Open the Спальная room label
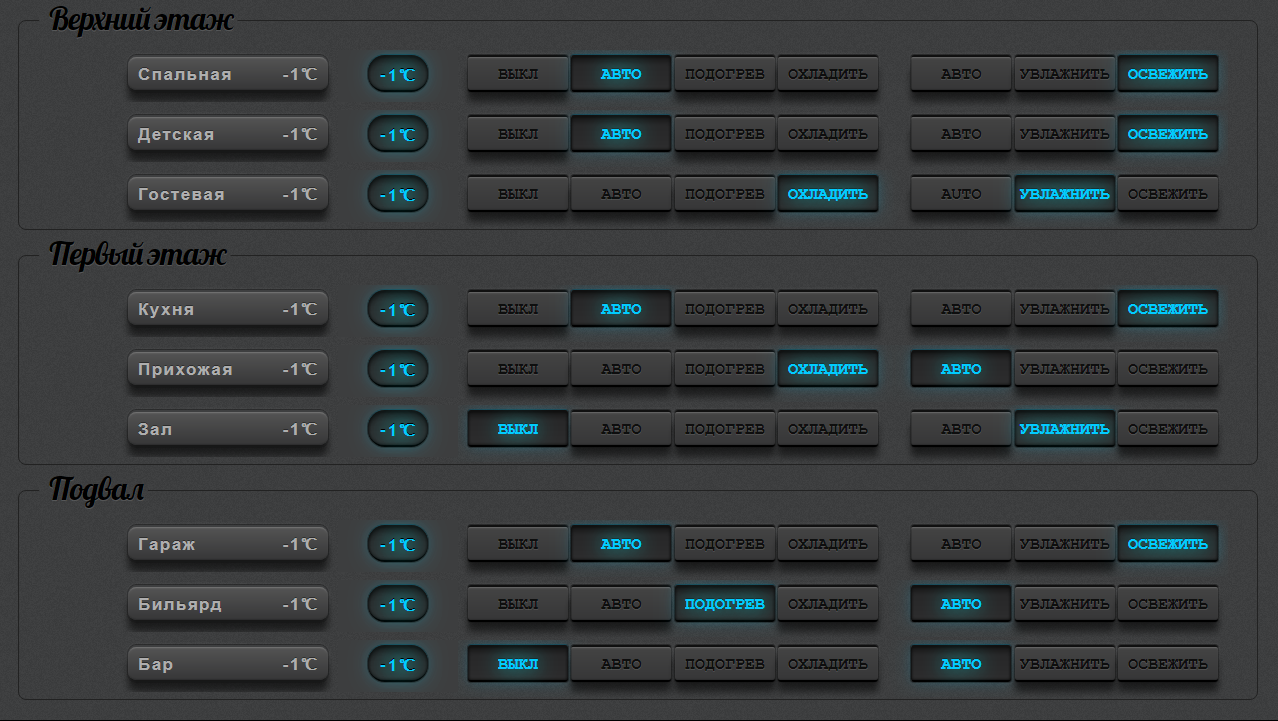The width and height of the screenshot is (1278, 721). tap(228, 74)
